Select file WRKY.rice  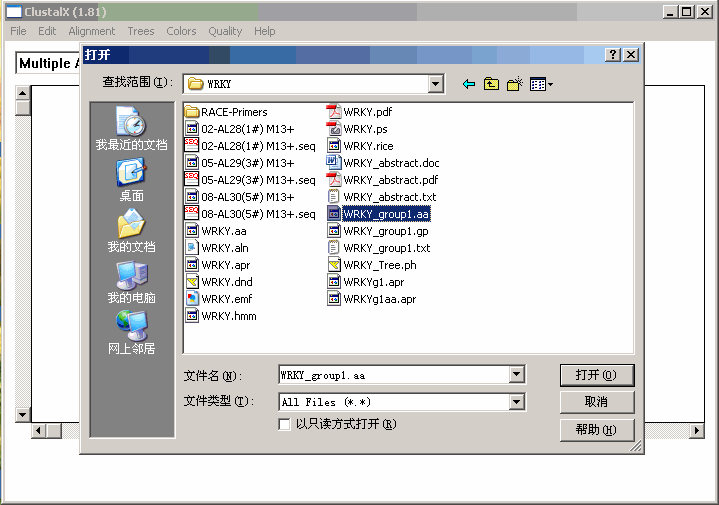click(360, 146)
